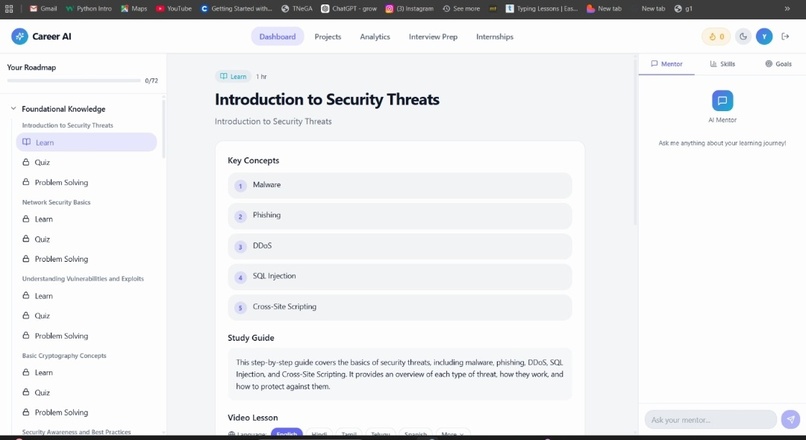Click the main lesson content scrollbar
This screenshot has height=440, width=806.
click(635, 140)
